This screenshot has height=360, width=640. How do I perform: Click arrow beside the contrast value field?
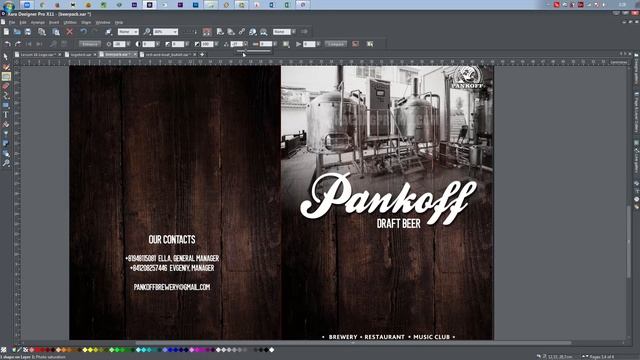(x=158, y=44)
